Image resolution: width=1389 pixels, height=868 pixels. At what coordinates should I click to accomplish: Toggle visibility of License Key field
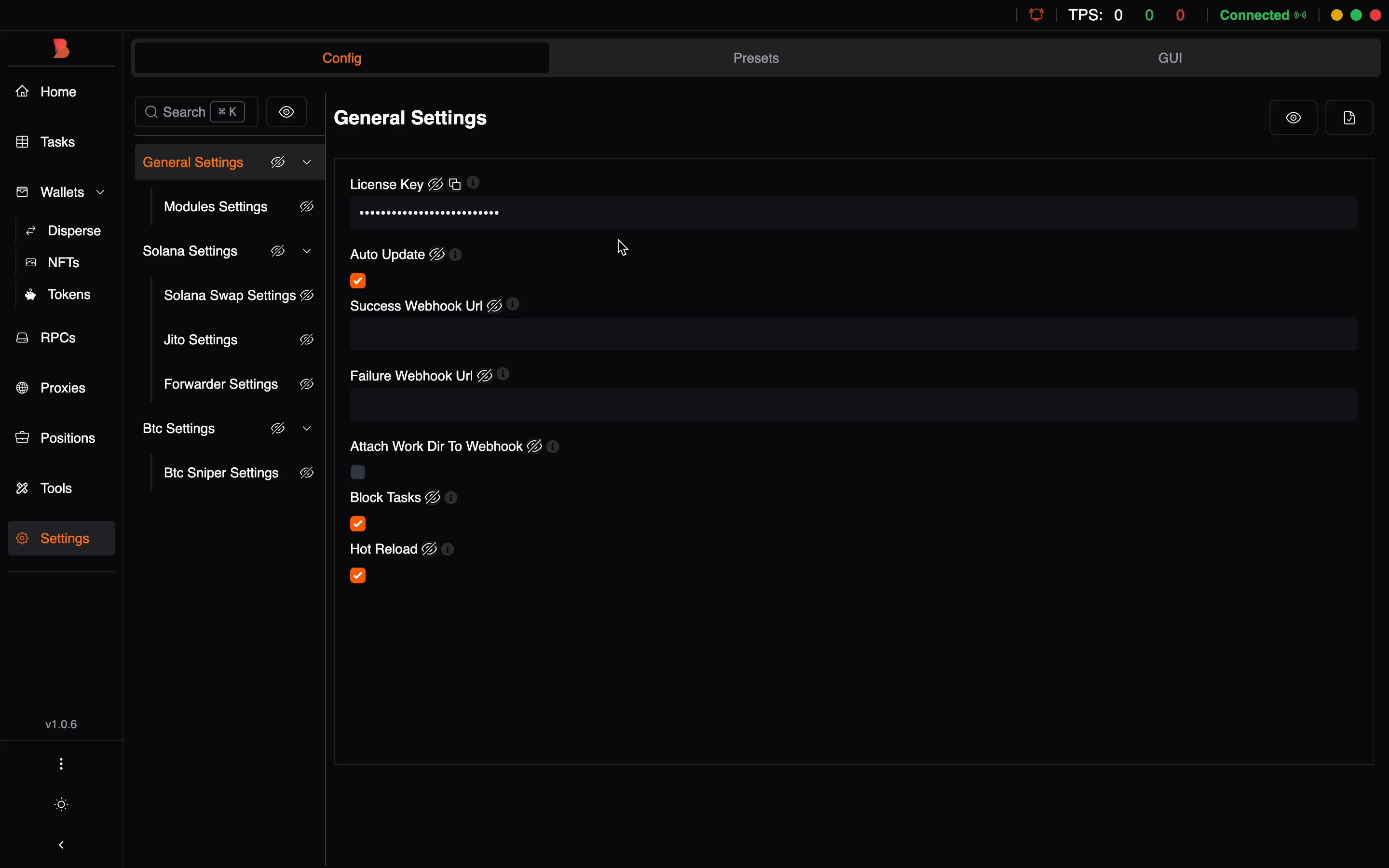point(436,184)
